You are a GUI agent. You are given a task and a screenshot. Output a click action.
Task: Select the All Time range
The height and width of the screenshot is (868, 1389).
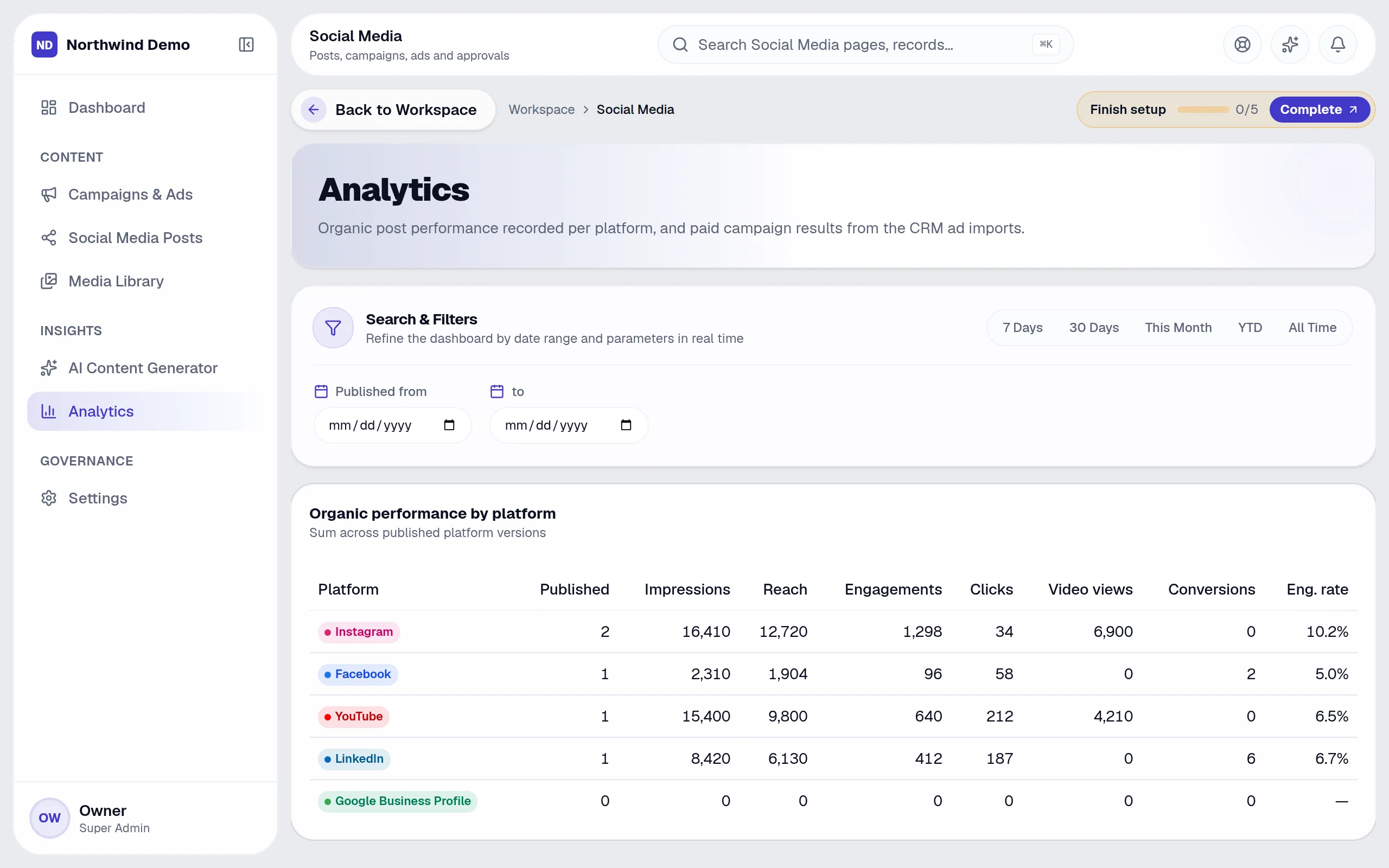point(1312,328)
